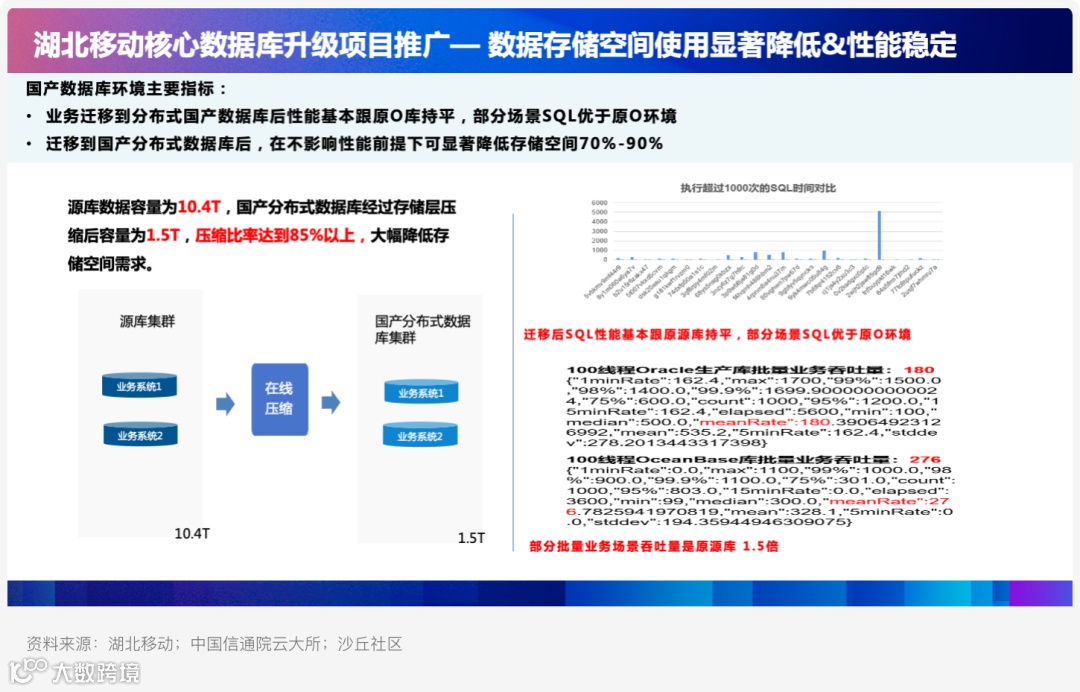
Task: Select the 源库集群 label
Action: [147, 321]
